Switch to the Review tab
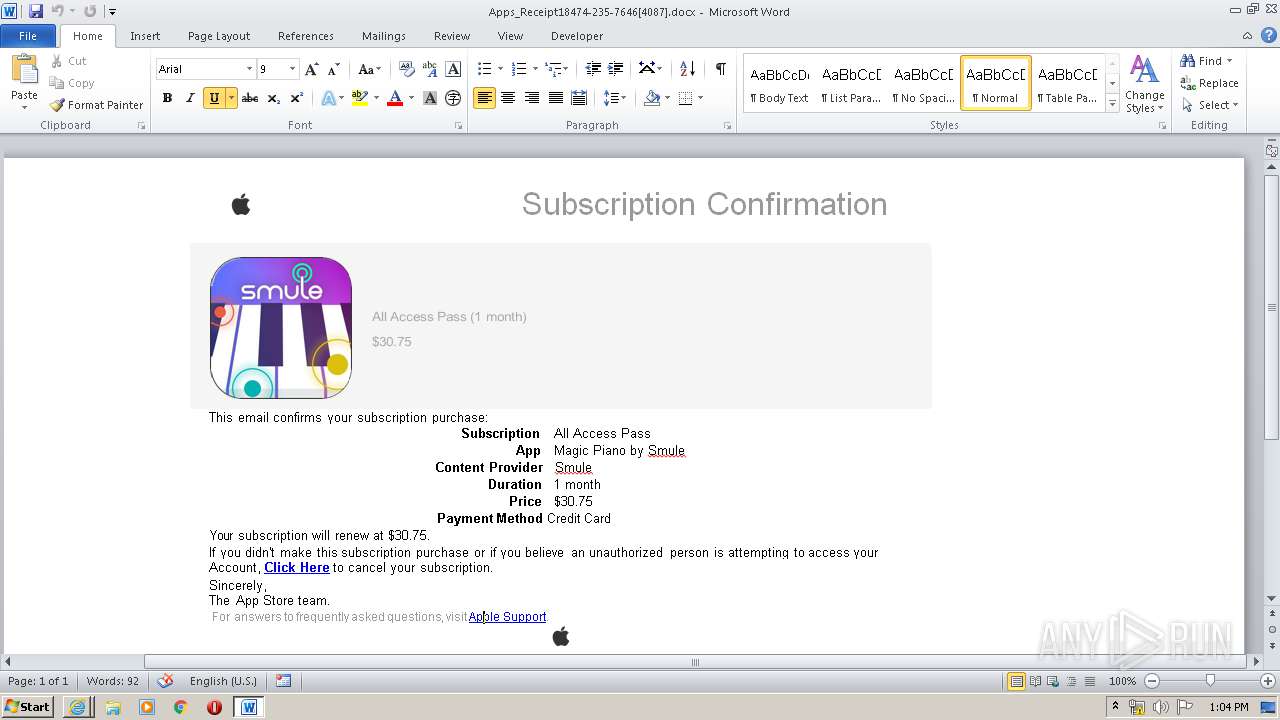 click(452, 36)
